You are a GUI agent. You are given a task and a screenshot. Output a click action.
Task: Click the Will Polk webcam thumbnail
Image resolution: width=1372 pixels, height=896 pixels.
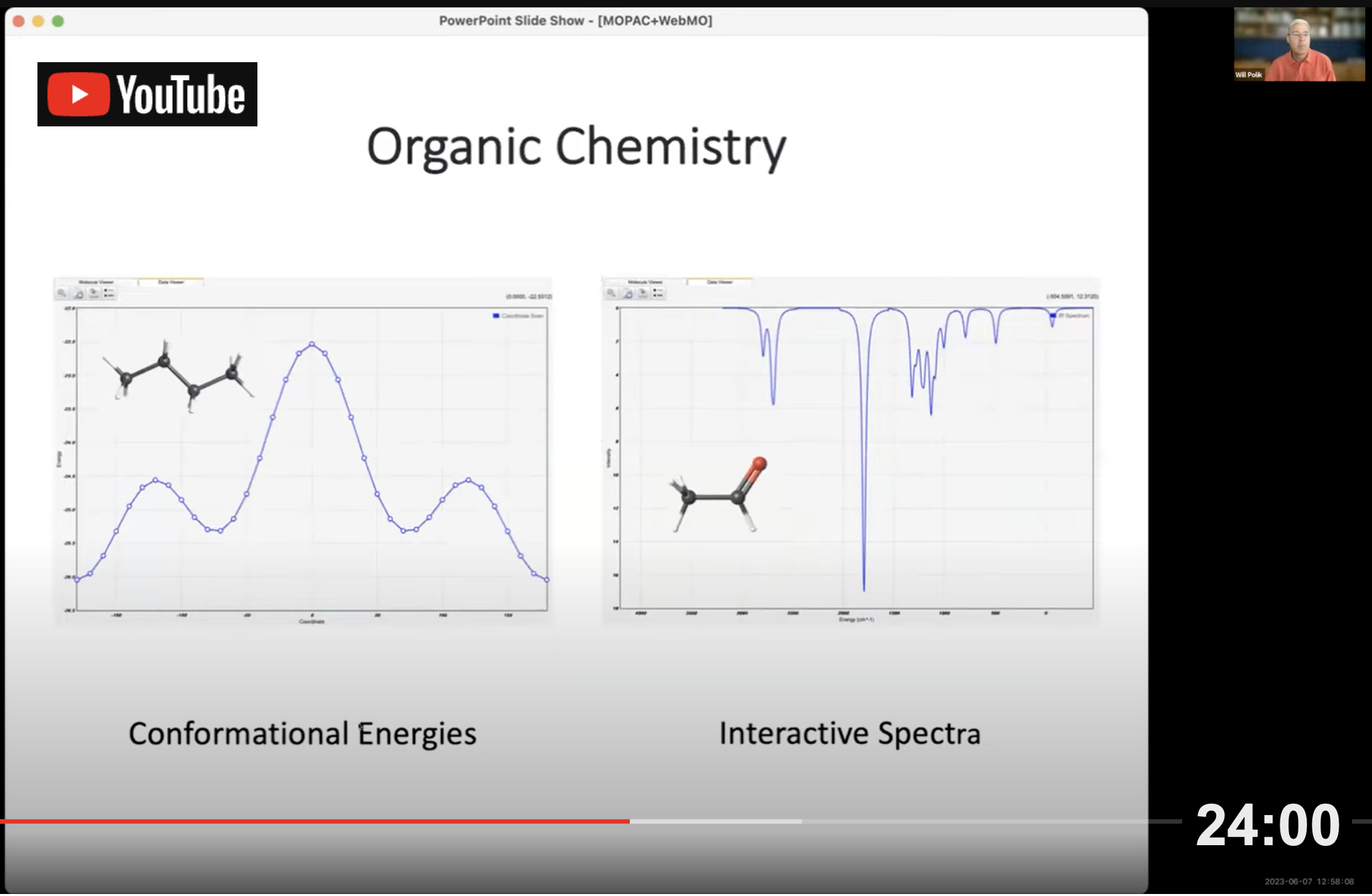pyautogui.click(x=1299, y=45)
